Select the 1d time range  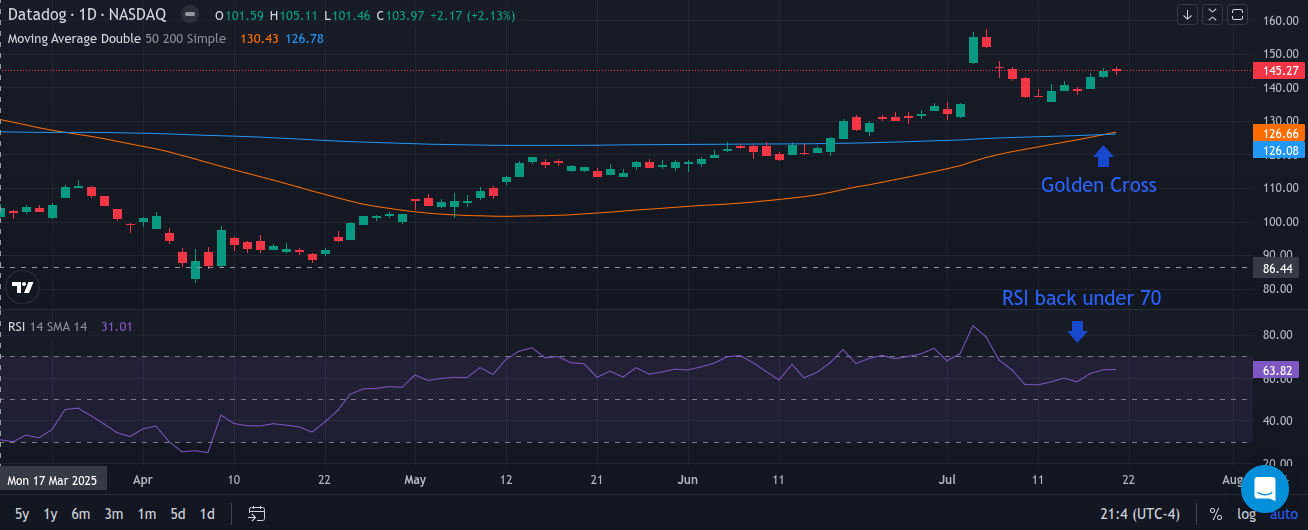click(x=207, y=514)
